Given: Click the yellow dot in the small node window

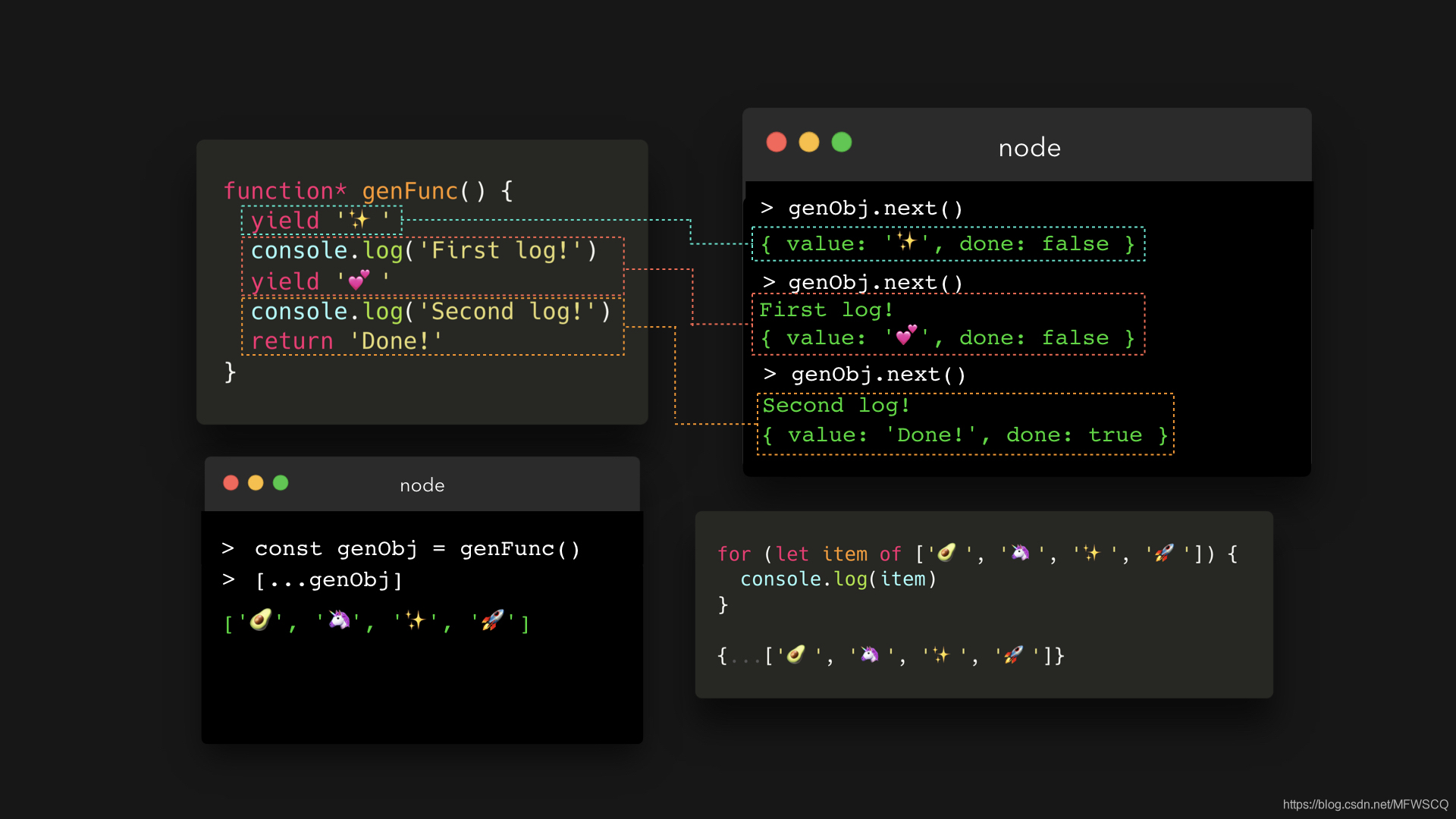Looking at the screenshot, I should [256, 483].
